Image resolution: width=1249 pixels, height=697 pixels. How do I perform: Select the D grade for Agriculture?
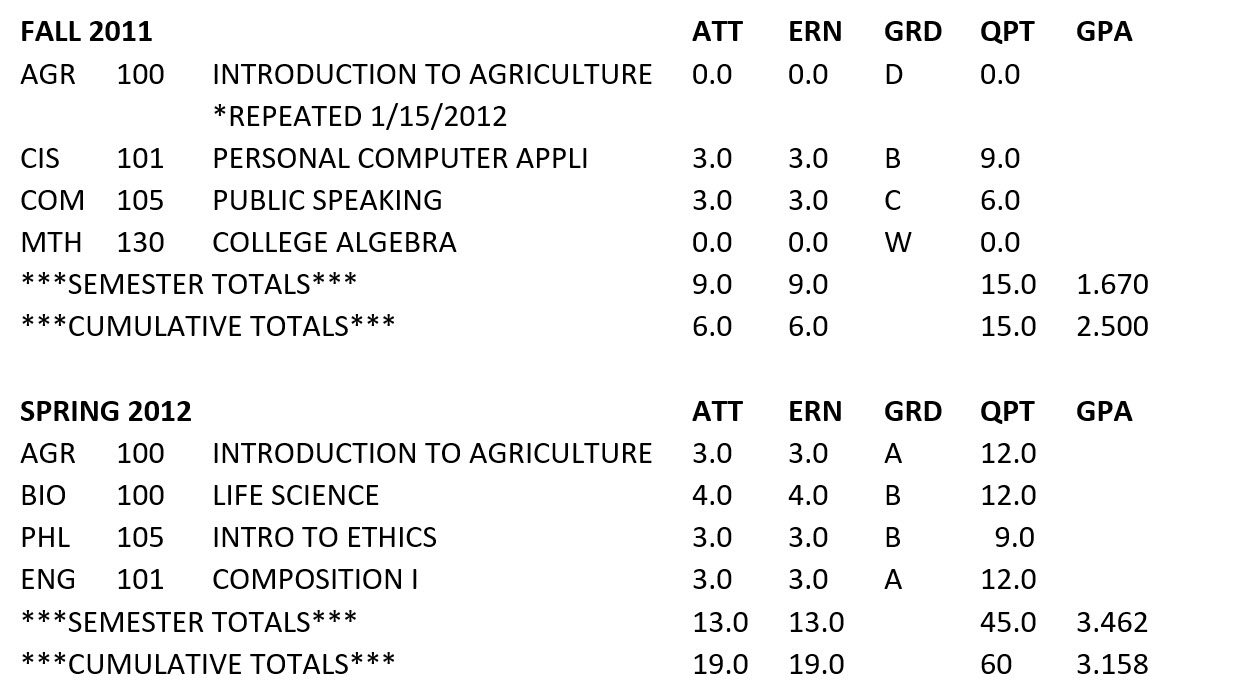[x=894, y=74]
